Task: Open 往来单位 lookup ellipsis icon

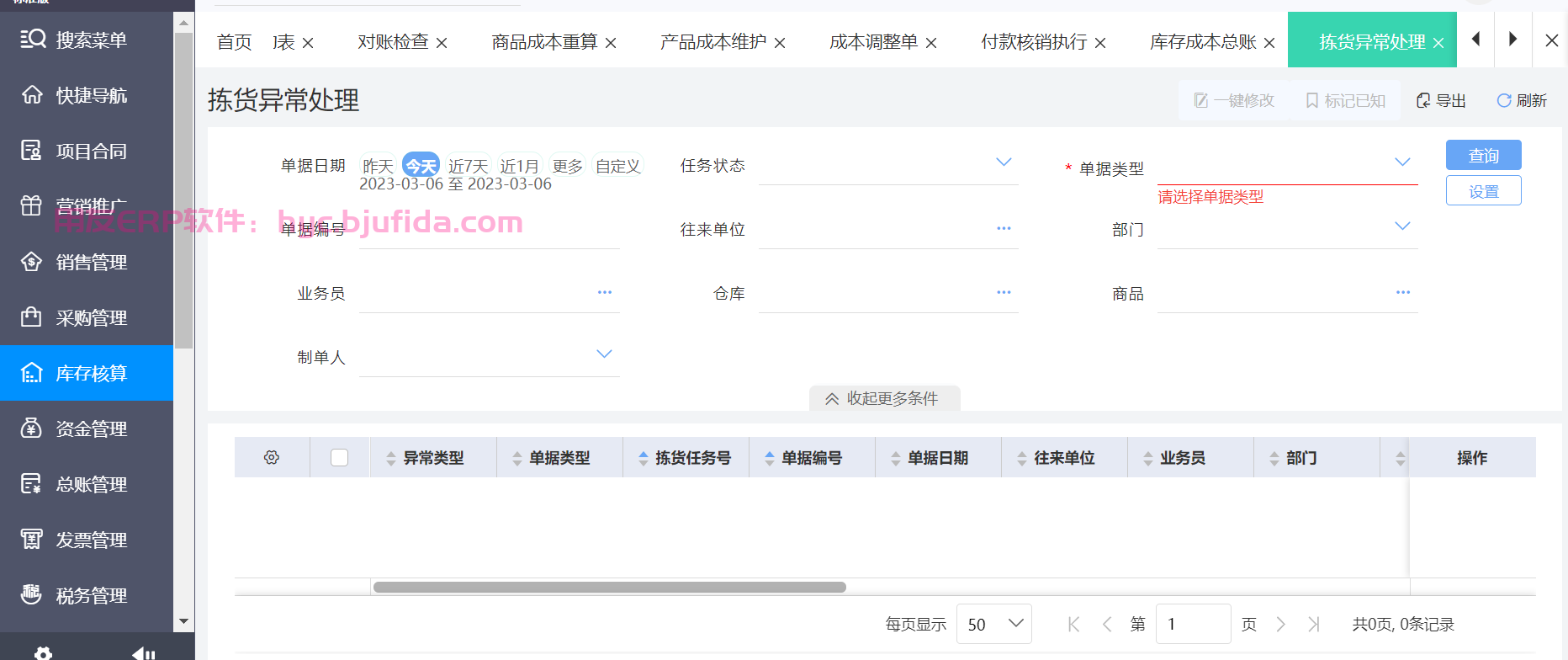Action: 1004,228
